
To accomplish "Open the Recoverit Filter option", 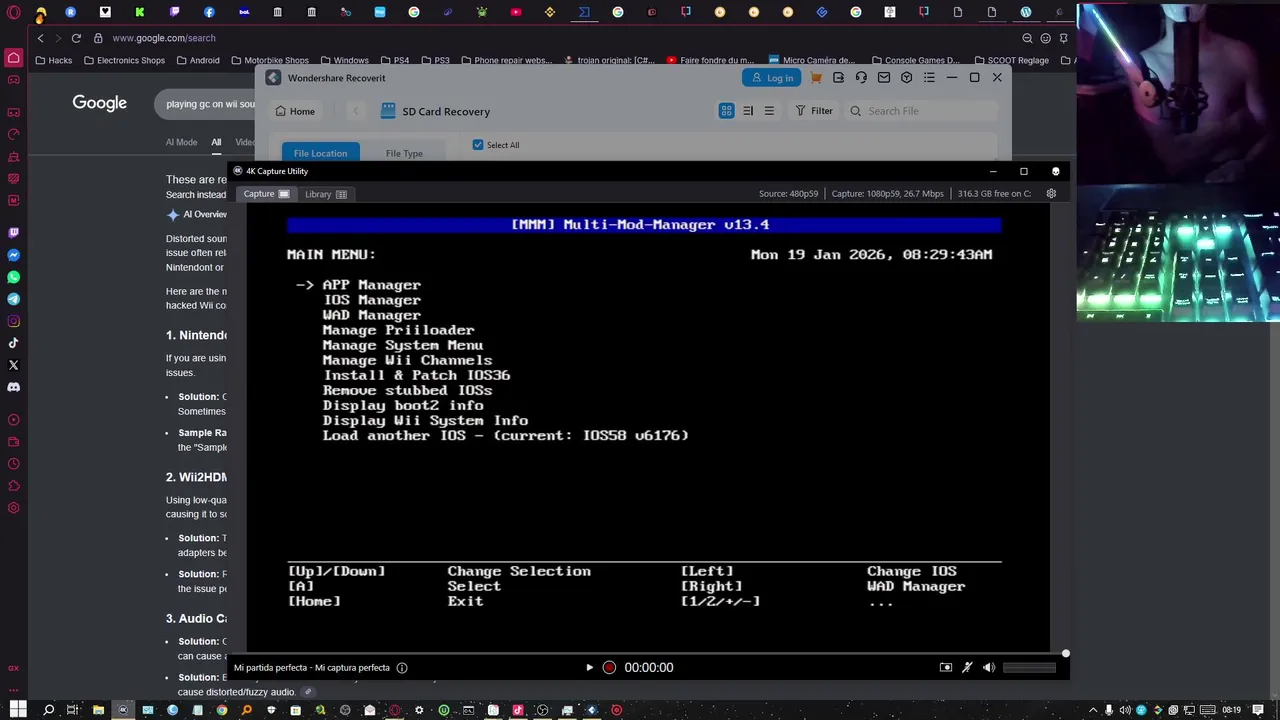I will click(x=813, y=111).
